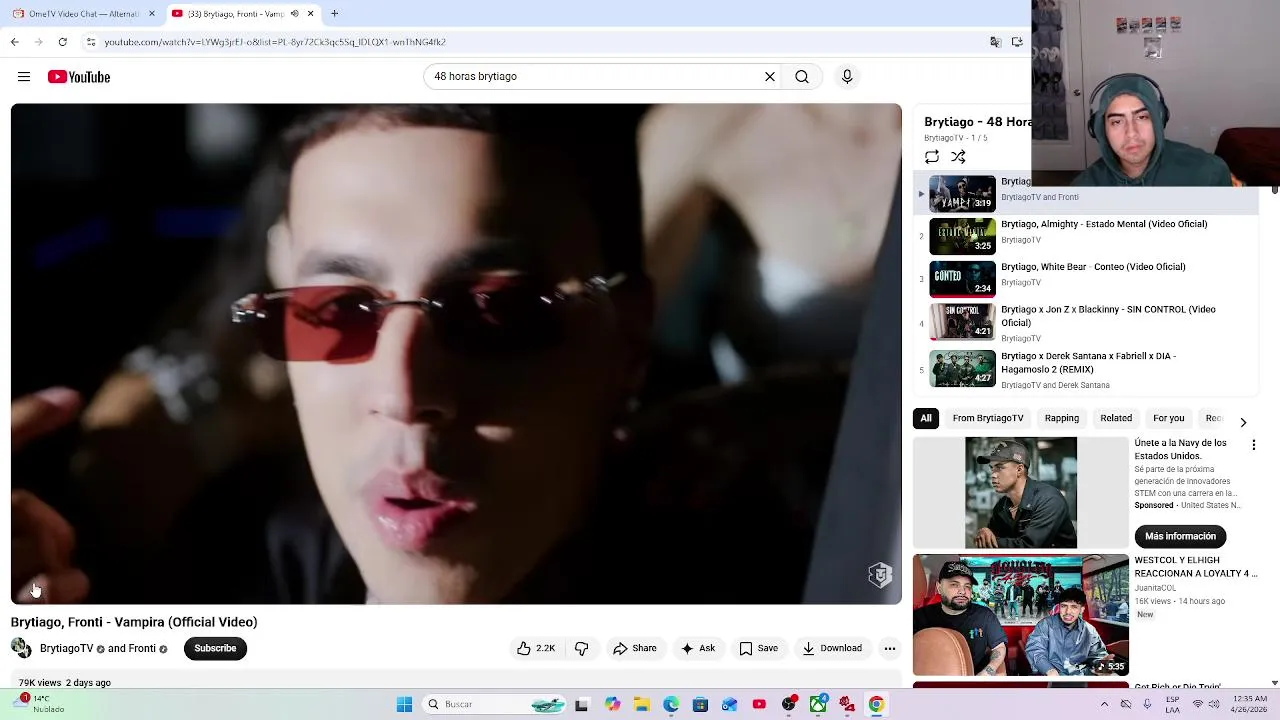Toggle loop playlist icon

coord(932,157)
